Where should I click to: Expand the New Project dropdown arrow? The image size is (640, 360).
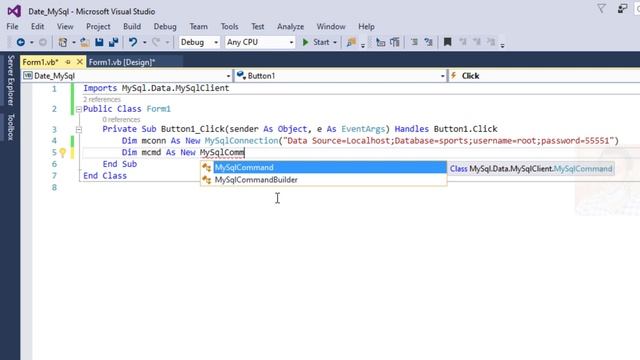tap(73, 42)
